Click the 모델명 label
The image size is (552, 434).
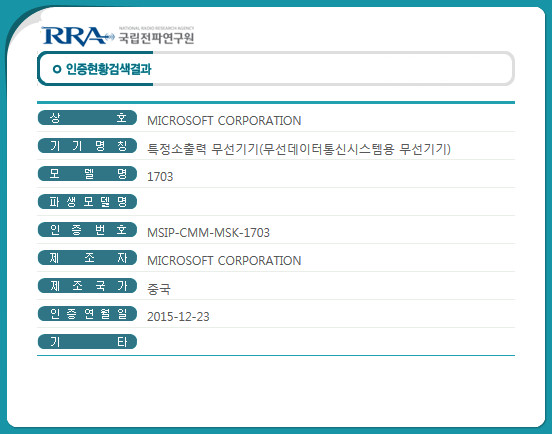pyautogui.click(x=87, y=174)
